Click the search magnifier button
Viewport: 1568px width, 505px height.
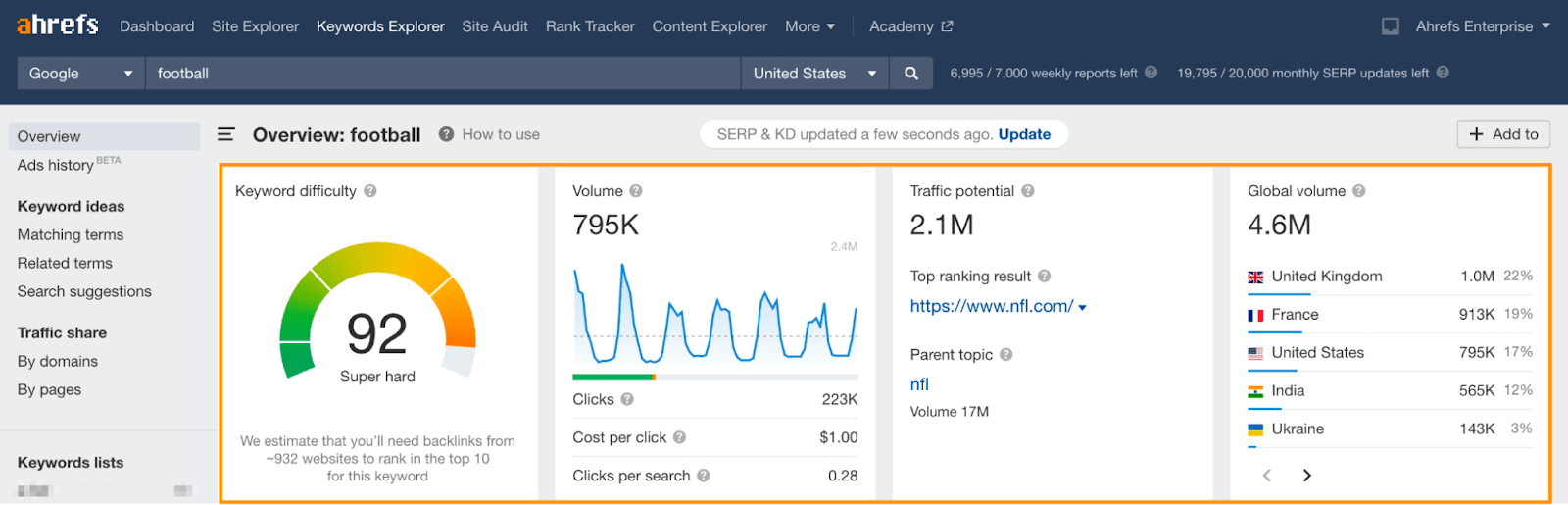tap(911, 74)
